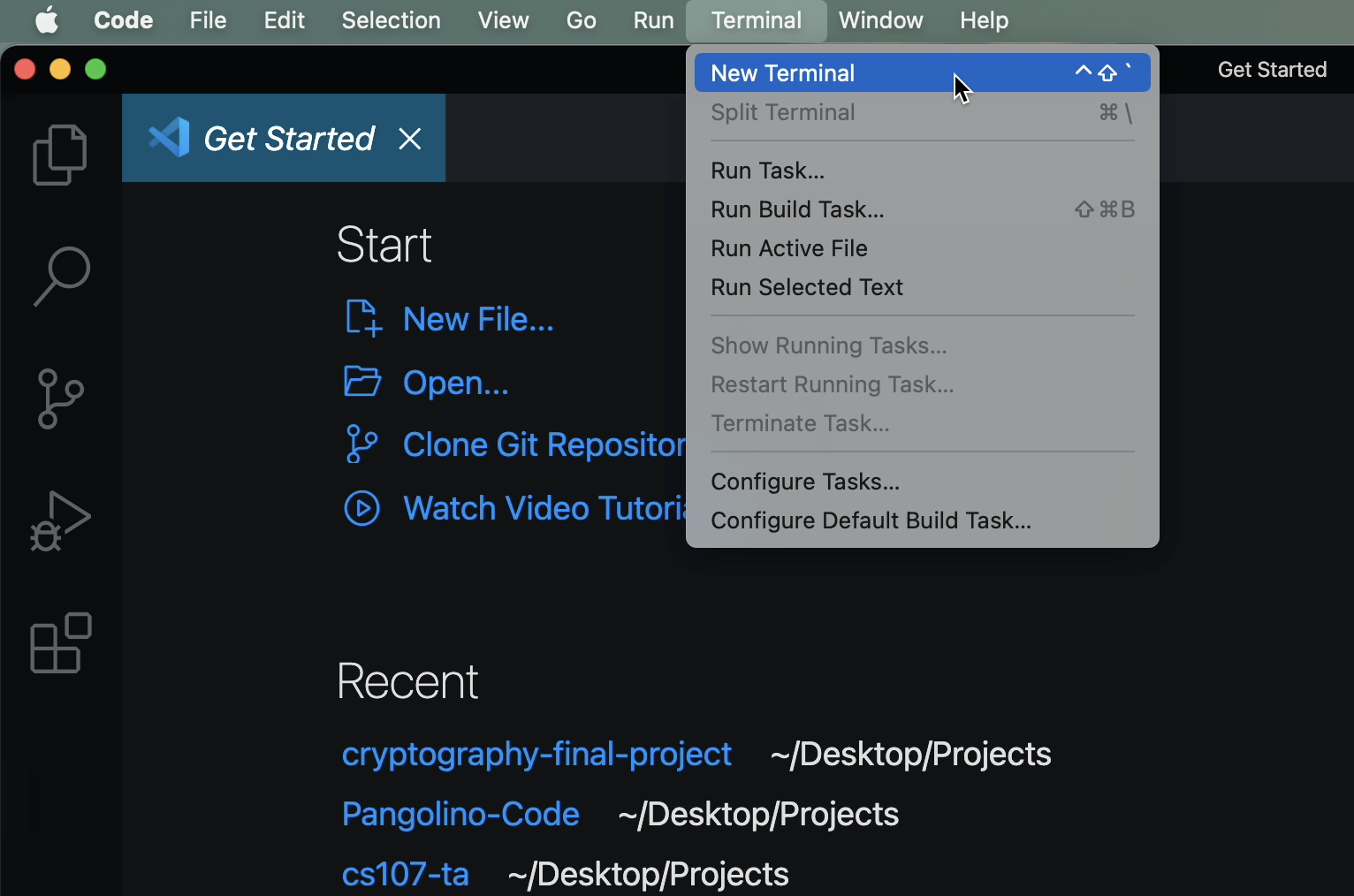Viewport: 1354px width, 896px height.
Task: Open the Go menu
Action: 581,19
